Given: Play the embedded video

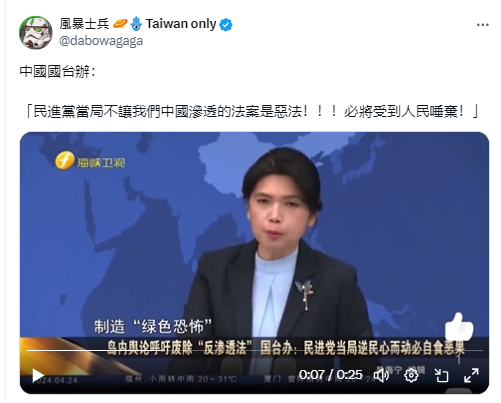Looking at the screenshot, I should click(x=38, y=376).
